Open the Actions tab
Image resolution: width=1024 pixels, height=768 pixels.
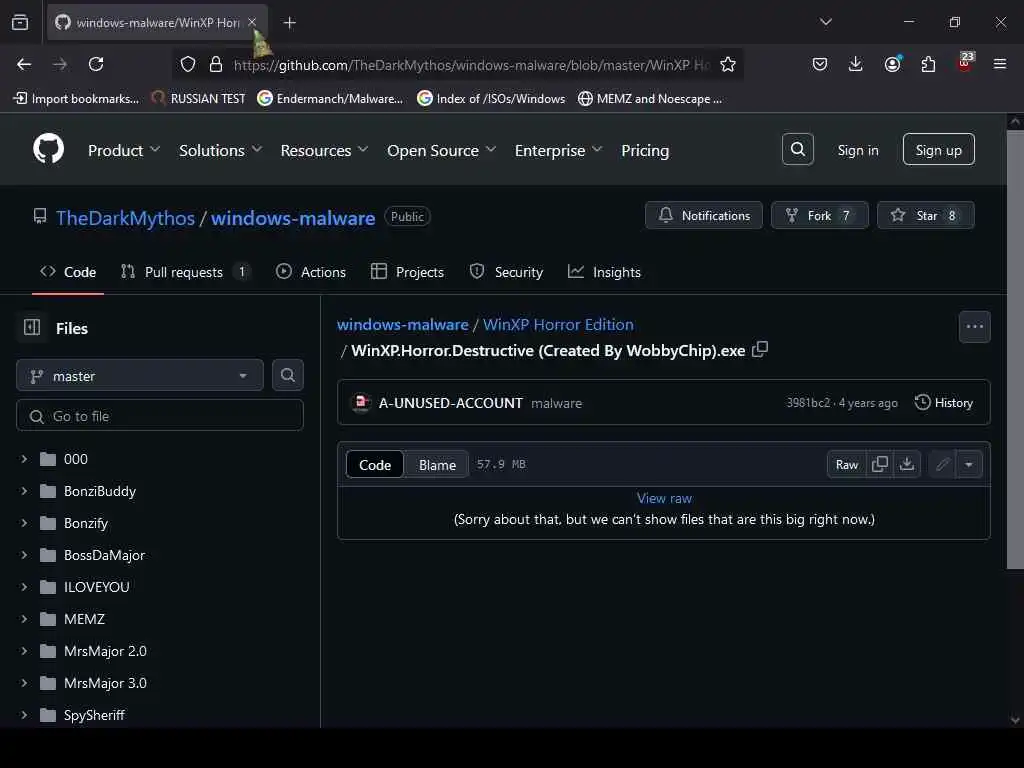(311, 272)
